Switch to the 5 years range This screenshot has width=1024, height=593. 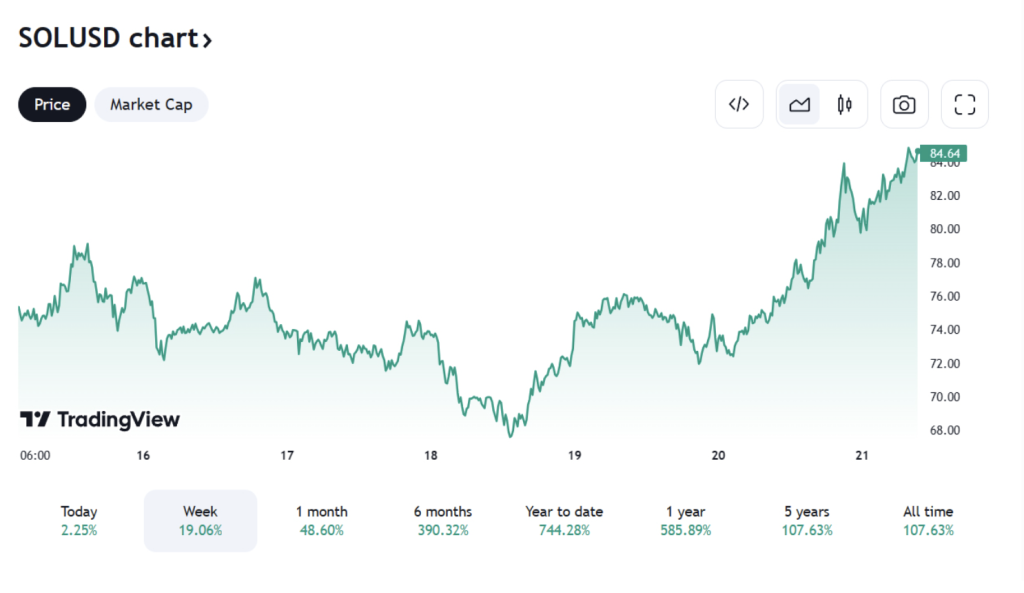point(806,520)
